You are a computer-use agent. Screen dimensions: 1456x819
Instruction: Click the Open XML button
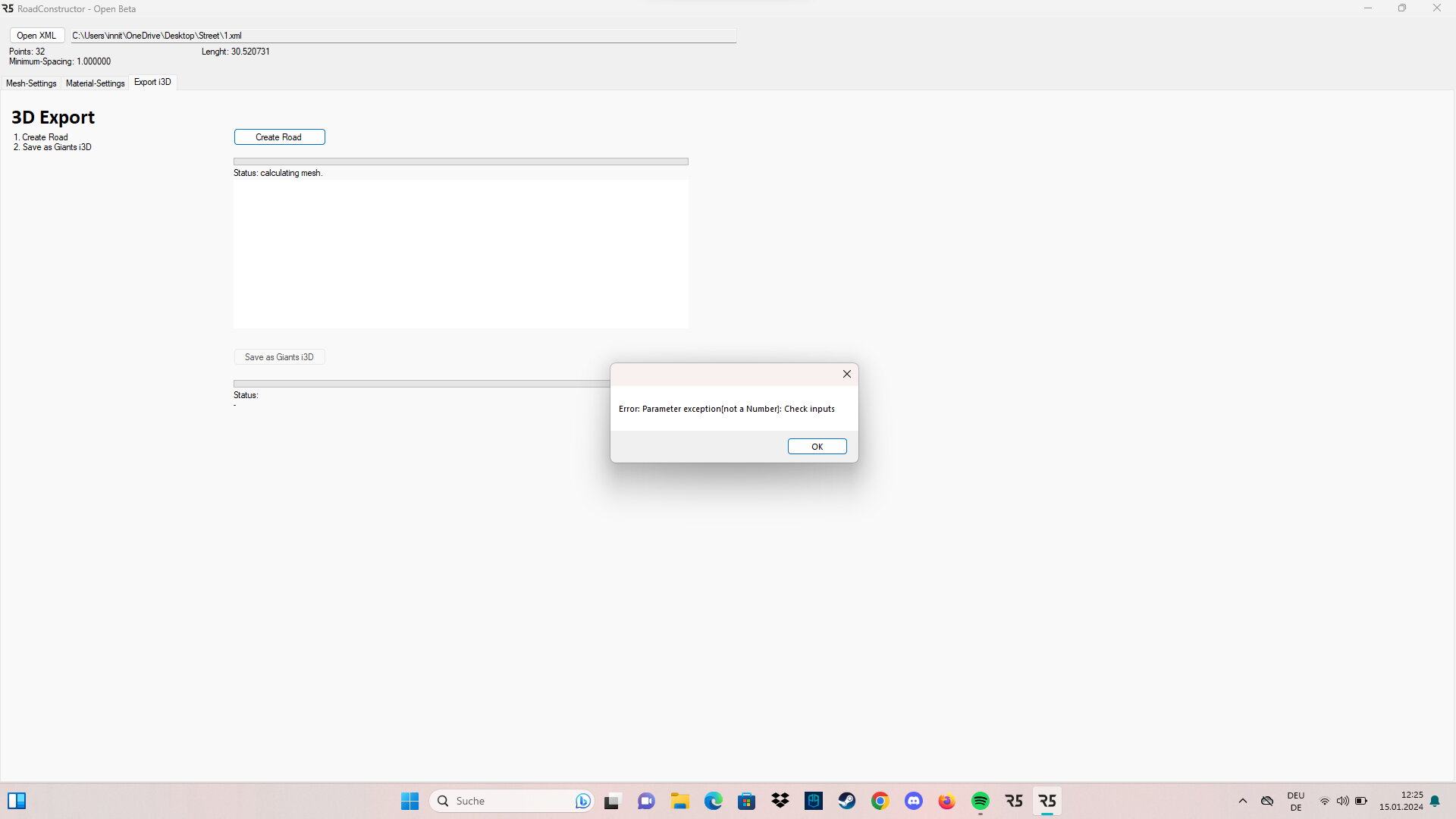coord(36,36)
